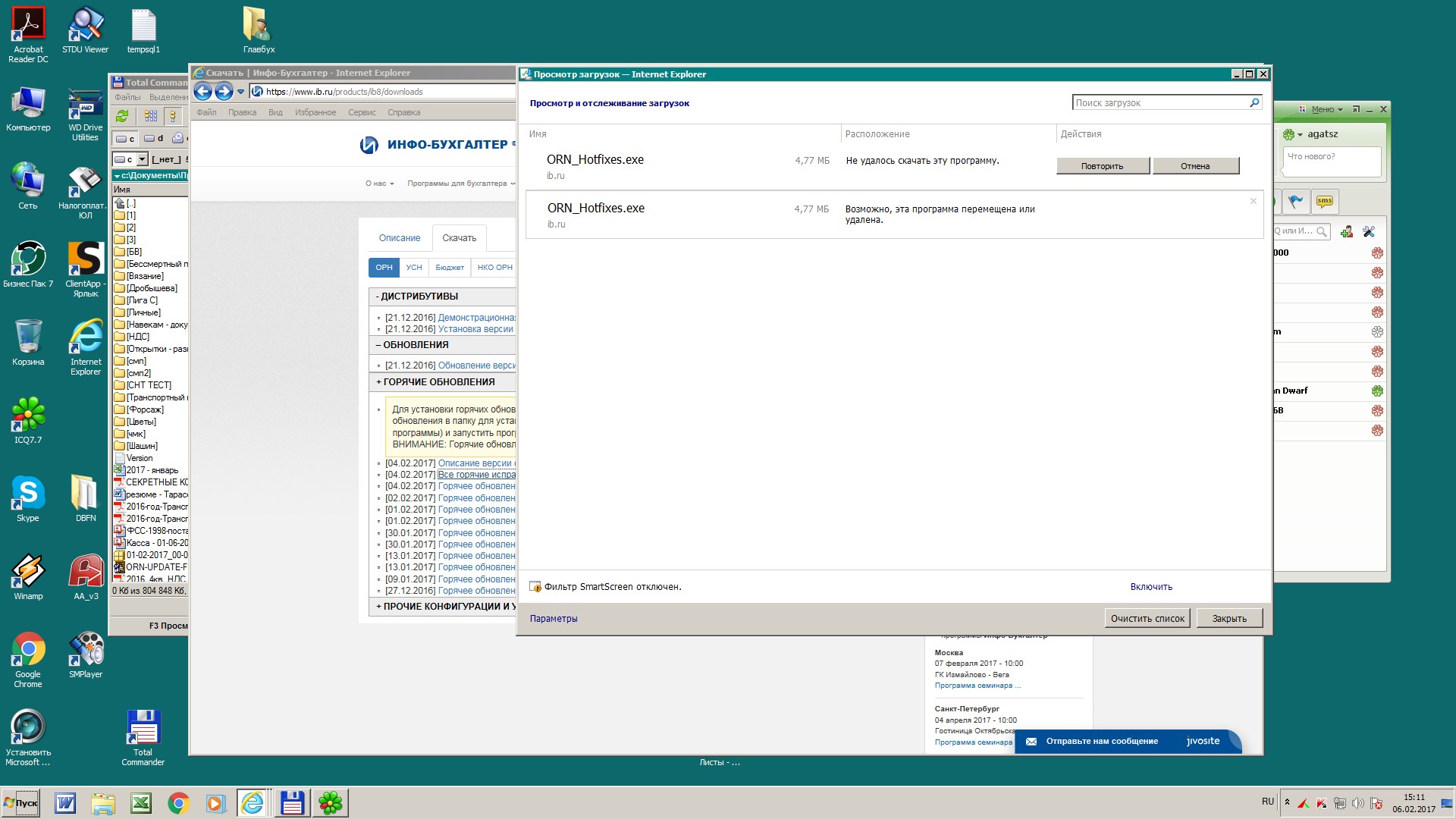Screen dimensions: 1456x819
Task: Click the Excel icon in the taskbar
Action: pyautogui.click(x=140, y=803)
